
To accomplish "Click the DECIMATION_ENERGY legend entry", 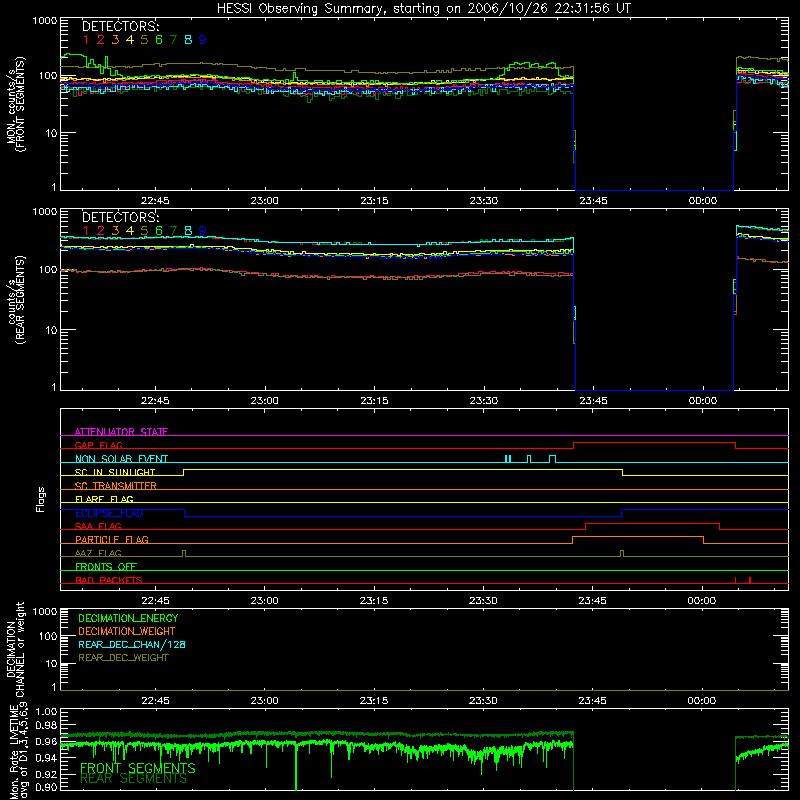I will click(x=128, y=618).
